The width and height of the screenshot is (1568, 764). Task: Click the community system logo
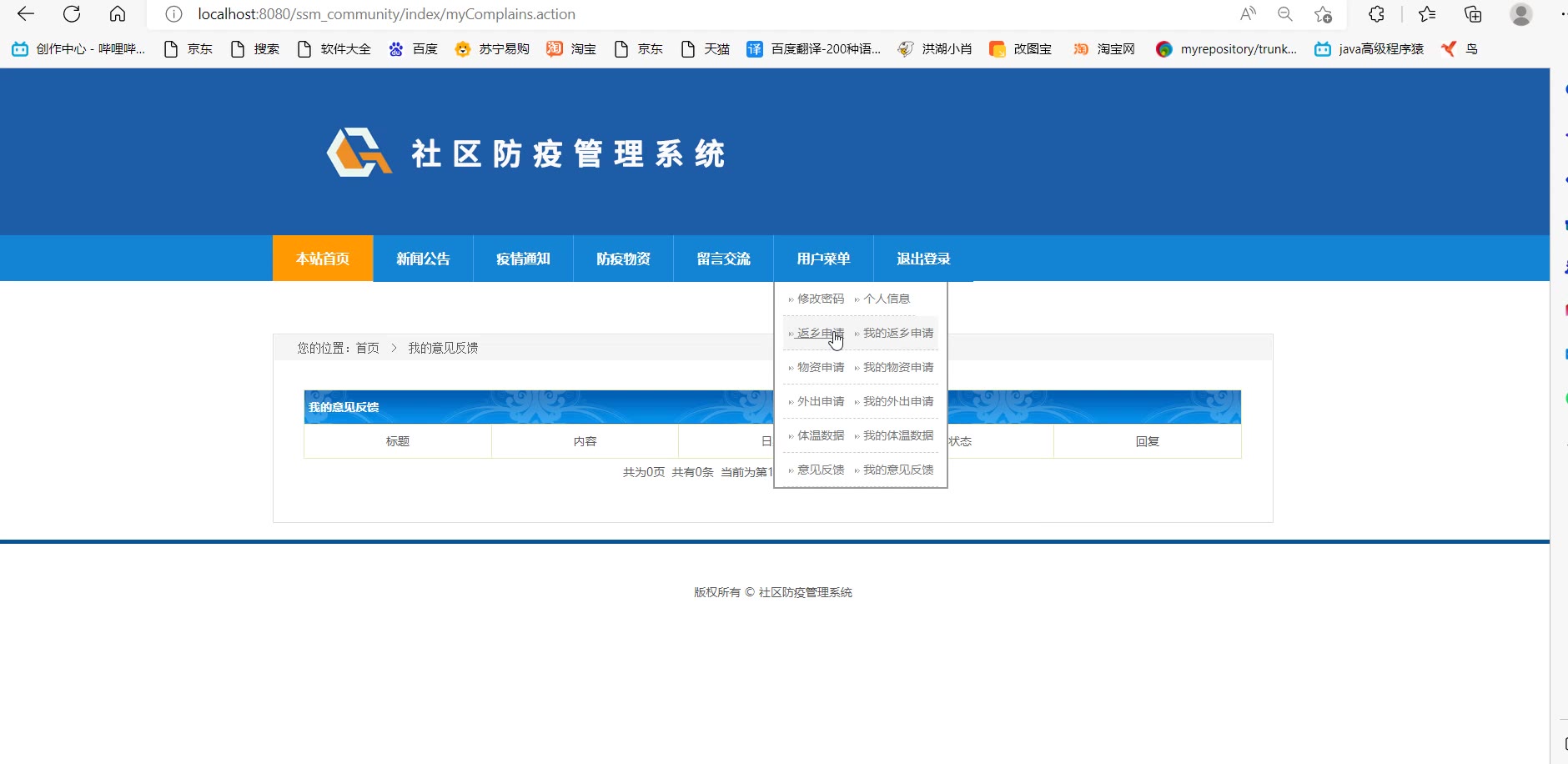pyautogui.click(x=359, y=153)
